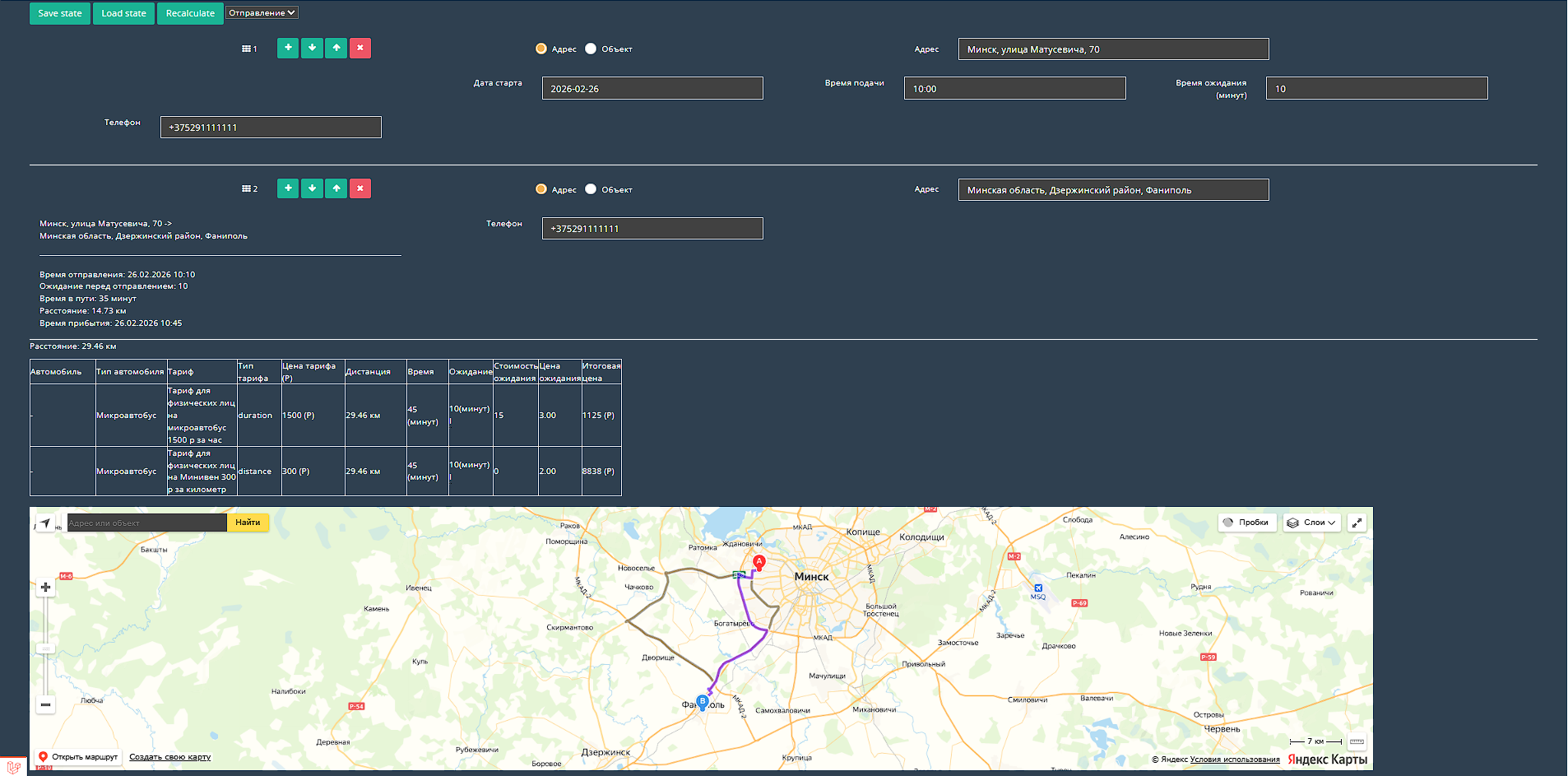Open the Создать свою карту link
Image resolution: width=1568 pixels, height=776 pixels.
pos(169,757)
